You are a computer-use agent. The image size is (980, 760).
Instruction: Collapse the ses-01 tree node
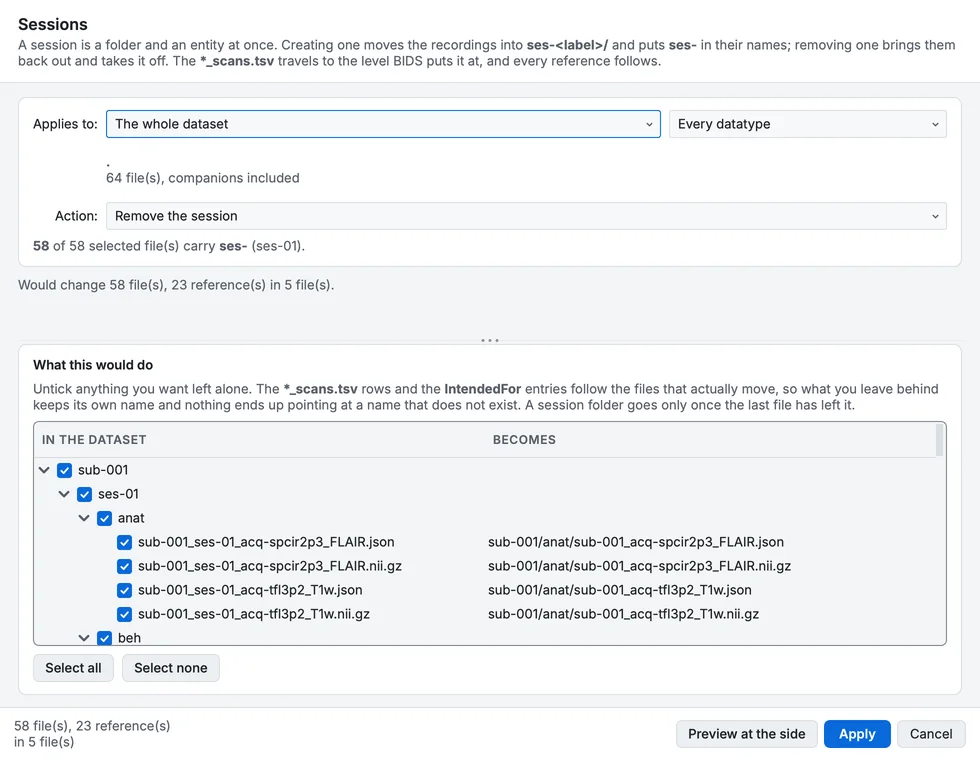coord(64,494)
